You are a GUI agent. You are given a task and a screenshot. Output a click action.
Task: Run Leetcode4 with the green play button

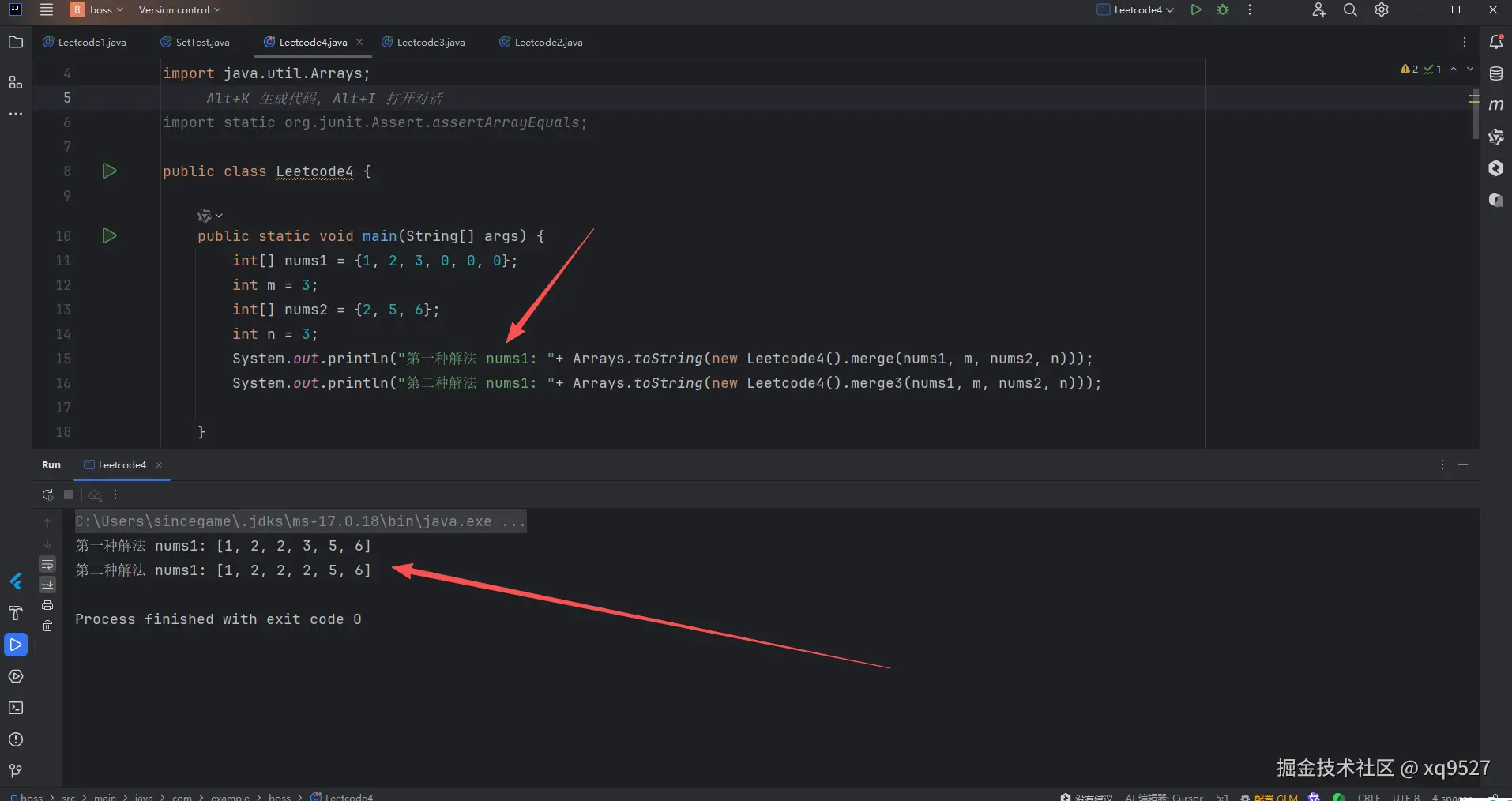click(x=1196, y=10)
